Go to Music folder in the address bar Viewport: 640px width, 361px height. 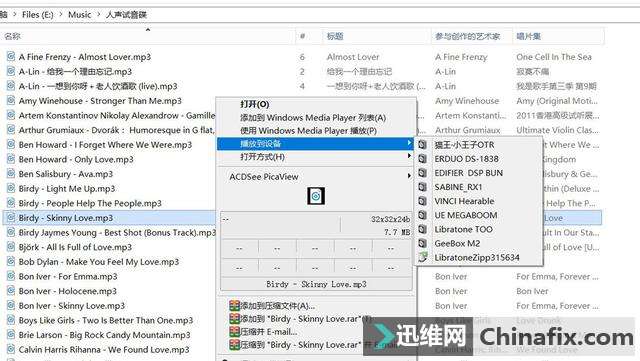[80, 15]
